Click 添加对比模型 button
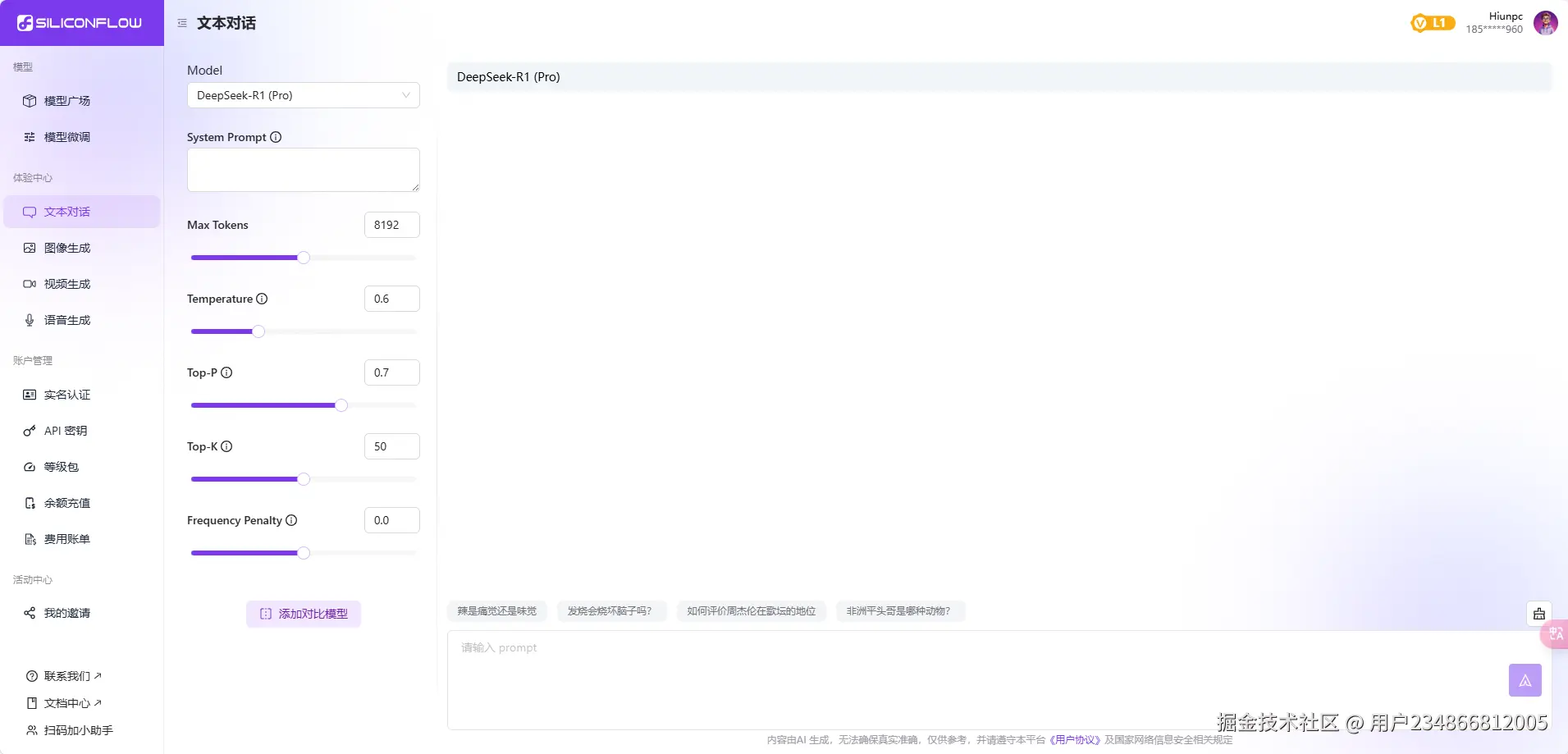Image resolution: width=1568 pixels, height=754 pixels. pyautogui.click(x=304, y=614)
